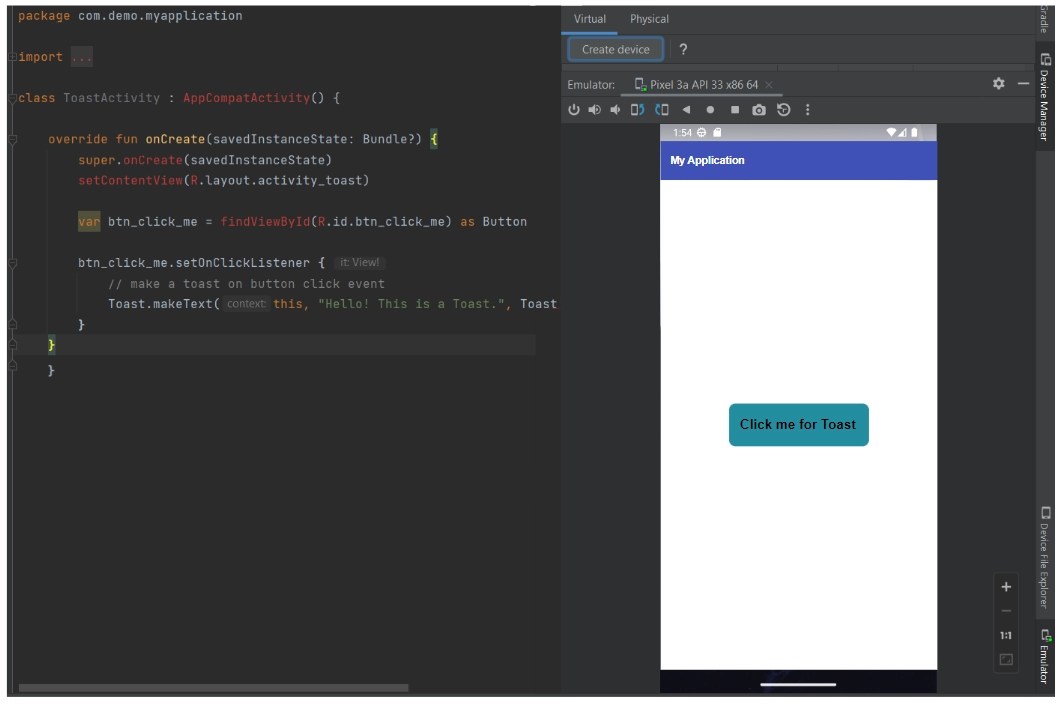Rotate the emulator clockwise

(x=662, y=110)
